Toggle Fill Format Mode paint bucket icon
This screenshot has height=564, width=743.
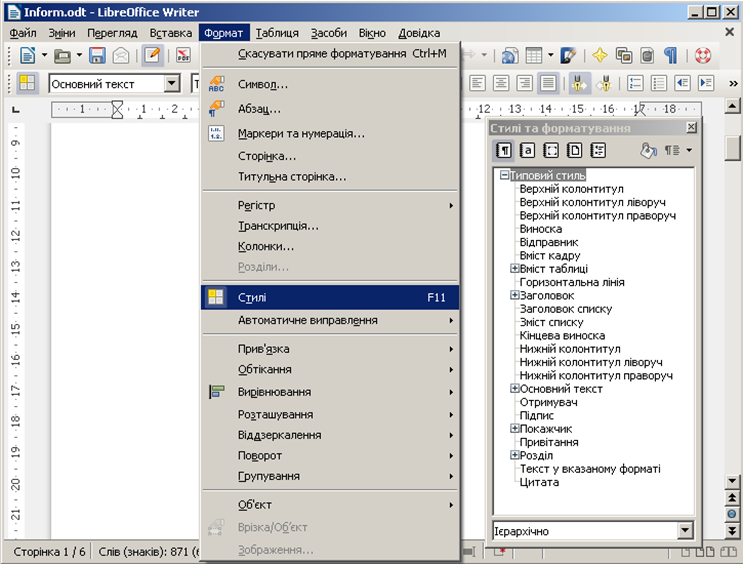pos(648,151)
